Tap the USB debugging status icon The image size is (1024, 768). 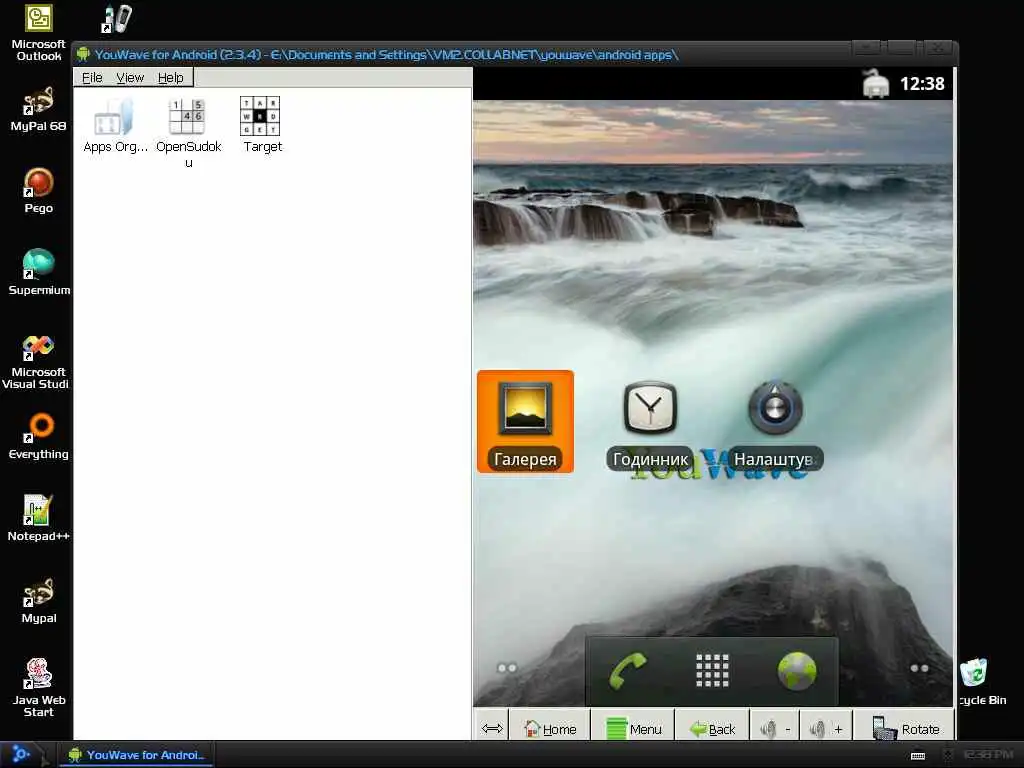pyautogui.click(x=876, y=84)
